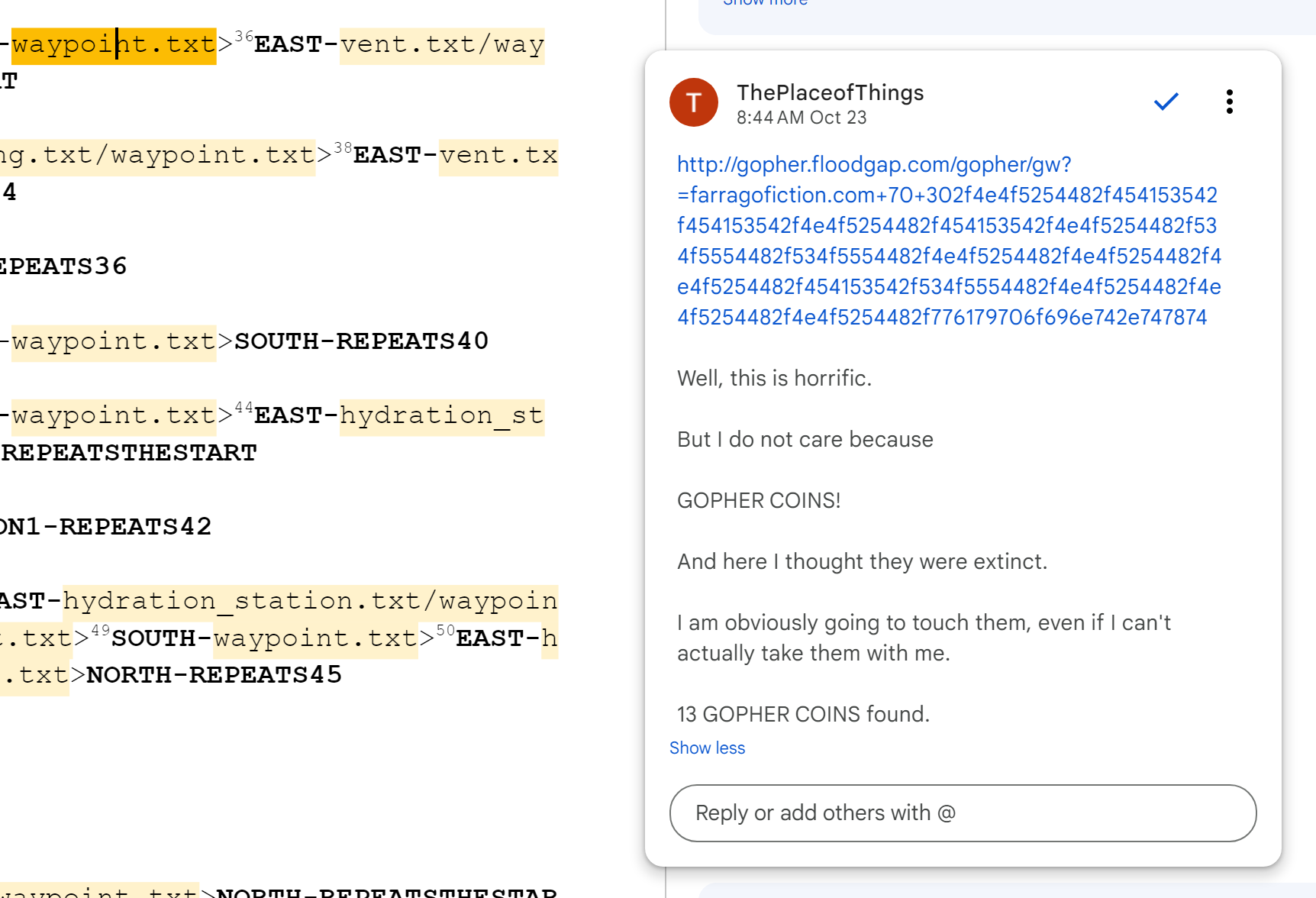1316x898 pixels.
Task: Select footnote marker 50
Action: point(445,630)
